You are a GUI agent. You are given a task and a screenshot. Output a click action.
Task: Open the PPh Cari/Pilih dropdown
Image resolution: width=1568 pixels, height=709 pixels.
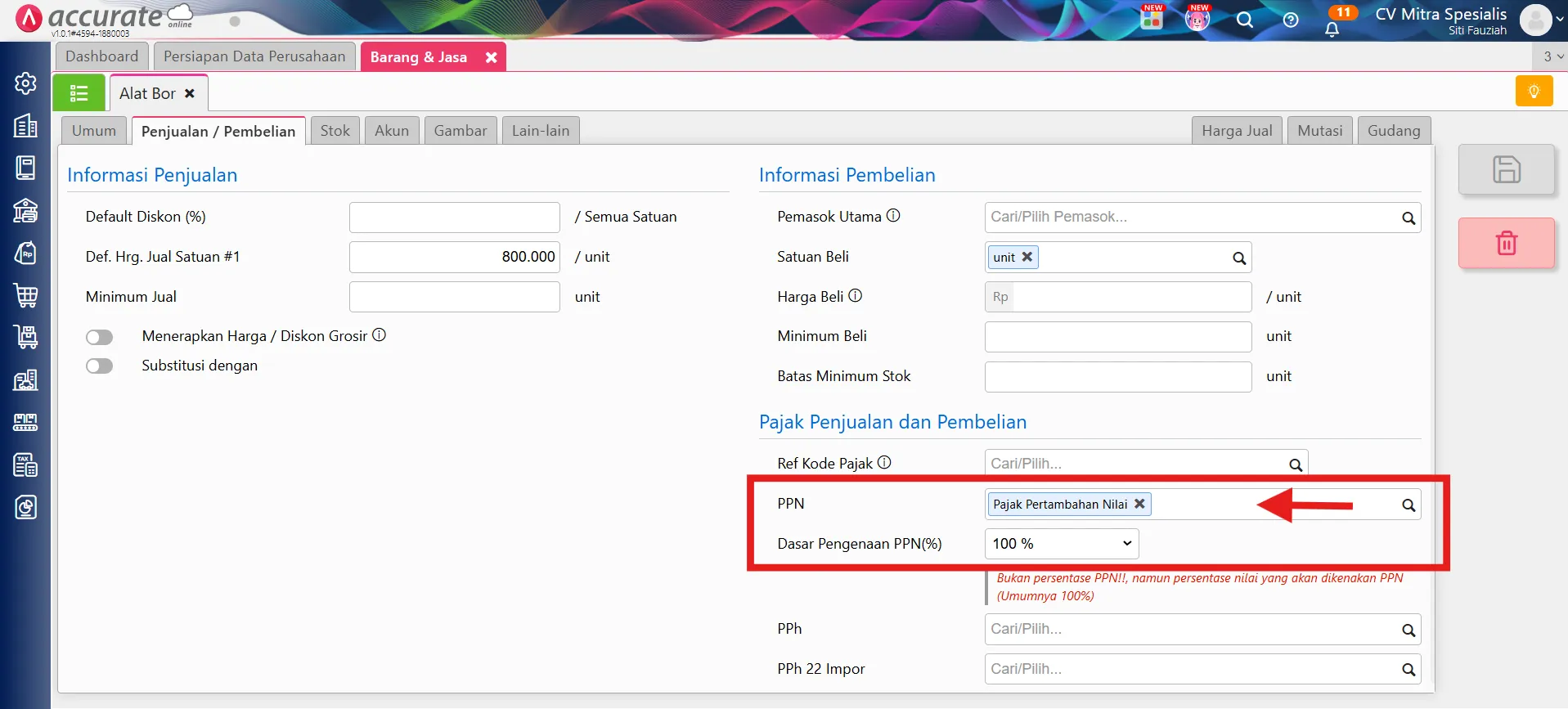click(1202, 630)
